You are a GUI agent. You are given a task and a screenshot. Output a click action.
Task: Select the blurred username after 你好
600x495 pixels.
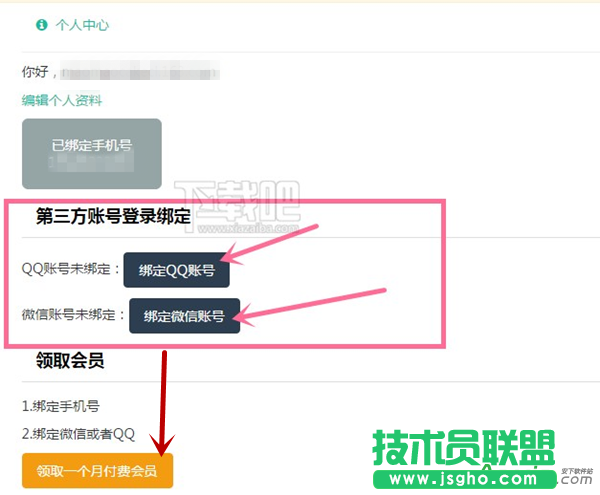pos(138,72)
